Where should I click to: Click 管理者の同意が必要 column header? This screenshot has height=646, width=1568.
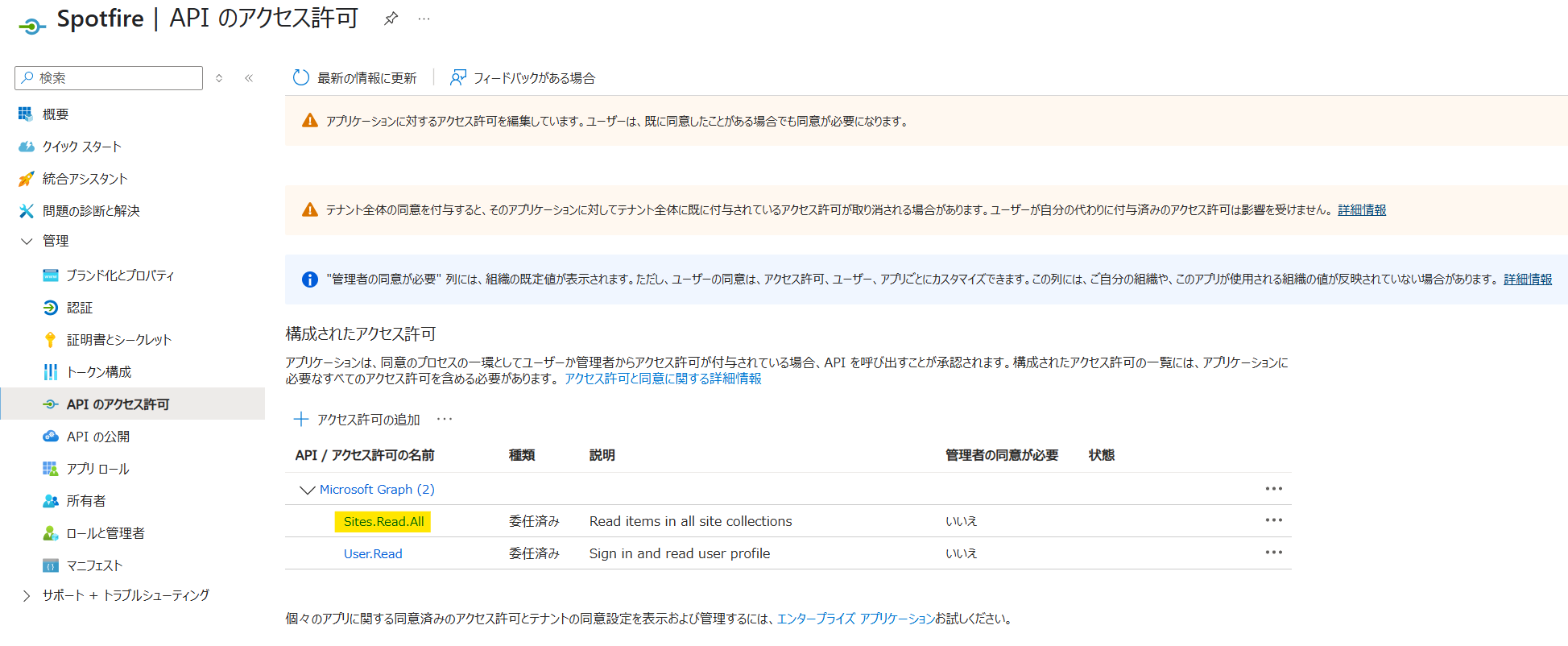point(1002,455)
